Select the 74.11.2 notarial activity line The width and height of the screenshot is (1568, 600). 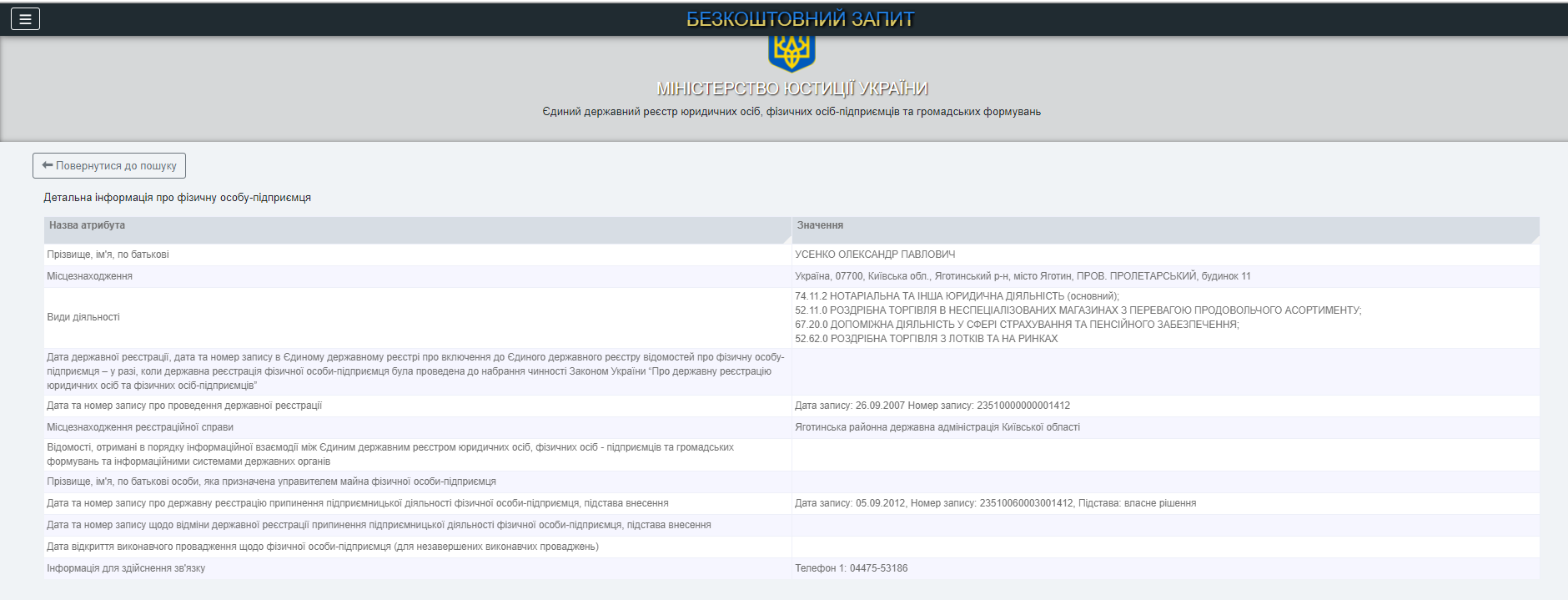tap(957, 296)
